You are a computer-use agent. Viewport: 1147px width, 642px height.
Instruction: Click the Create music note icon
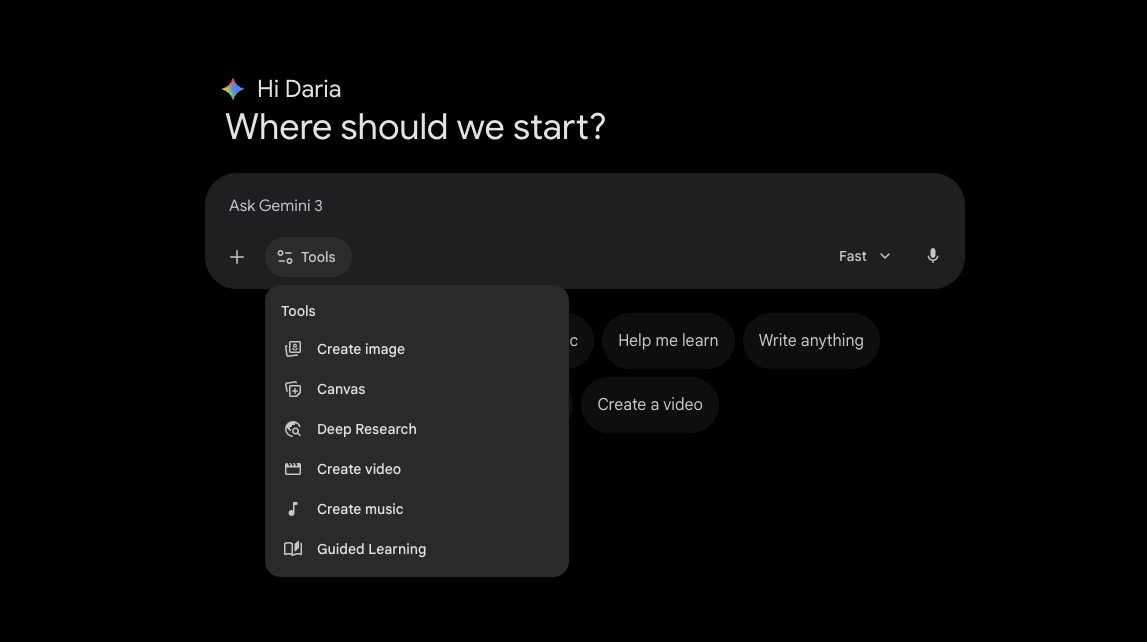pos(293,509)
